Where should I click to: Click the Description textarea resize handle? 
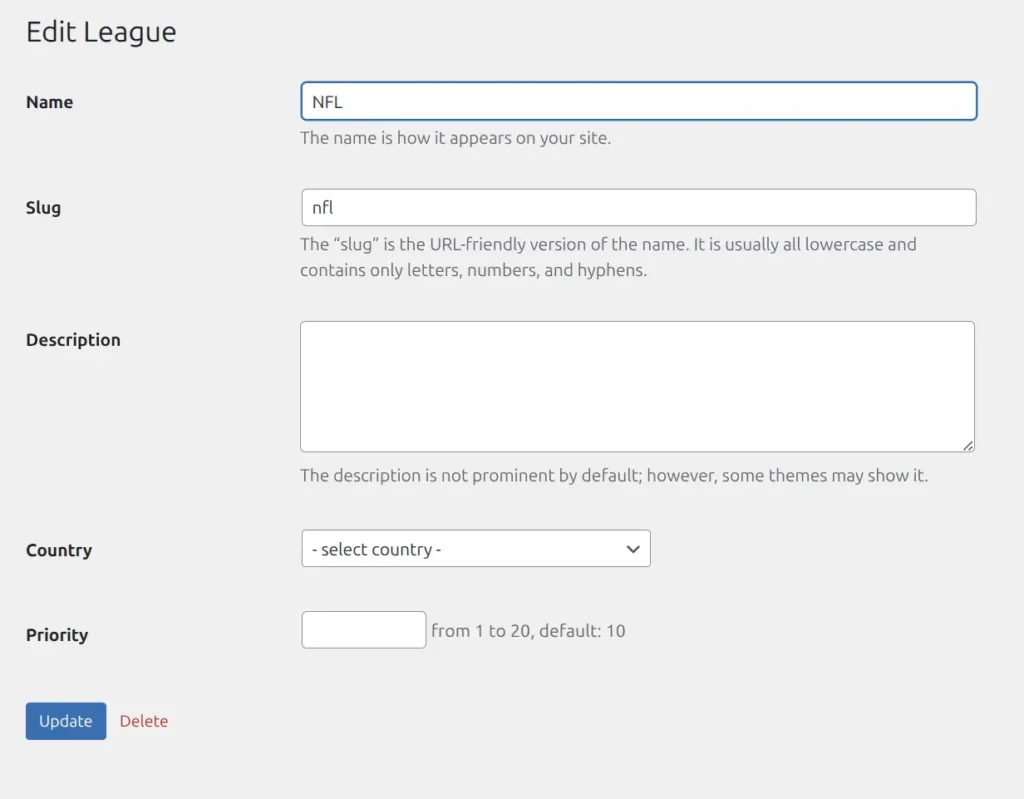968,446
